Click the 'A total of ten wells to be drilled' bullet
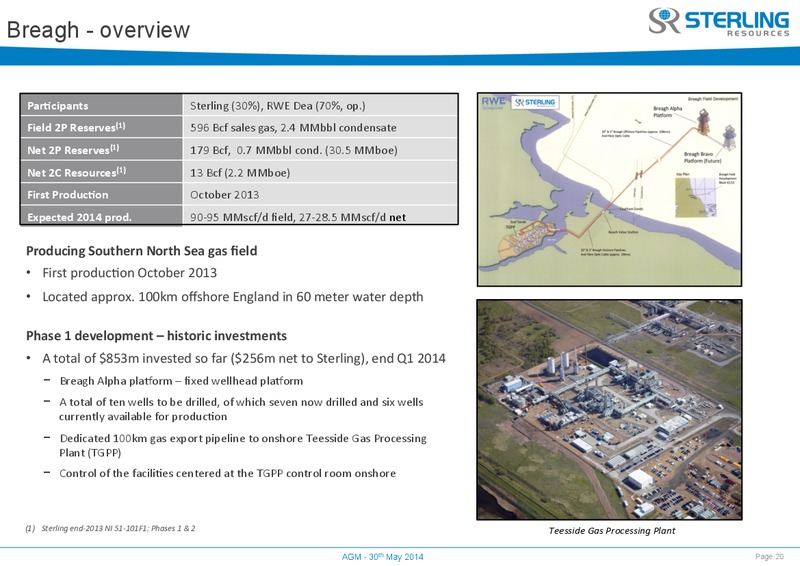Image resolution: width=800 pixels, height=566 pixels. (x=241, y=409)
